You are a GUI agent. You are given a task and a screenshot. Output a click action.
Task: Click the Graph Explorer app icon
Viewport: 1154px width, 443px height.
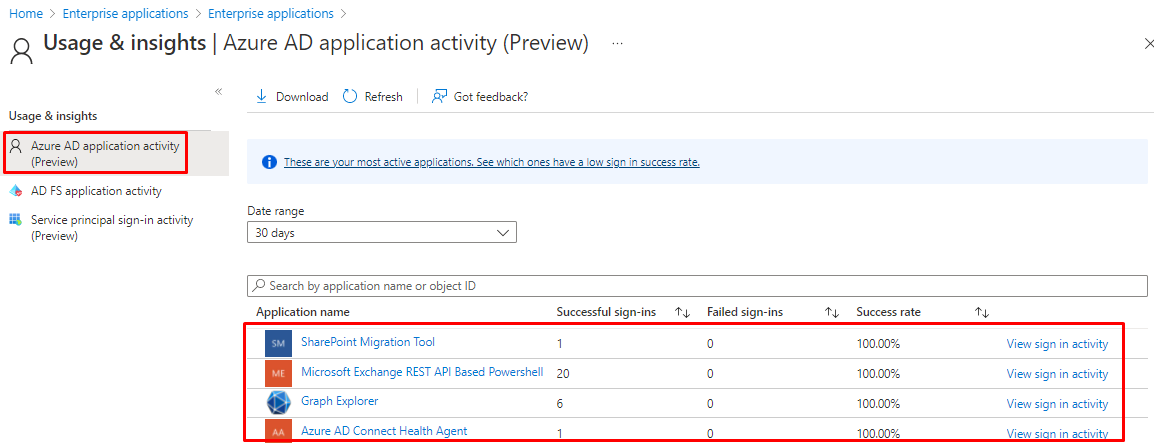[x=278, y=402]
